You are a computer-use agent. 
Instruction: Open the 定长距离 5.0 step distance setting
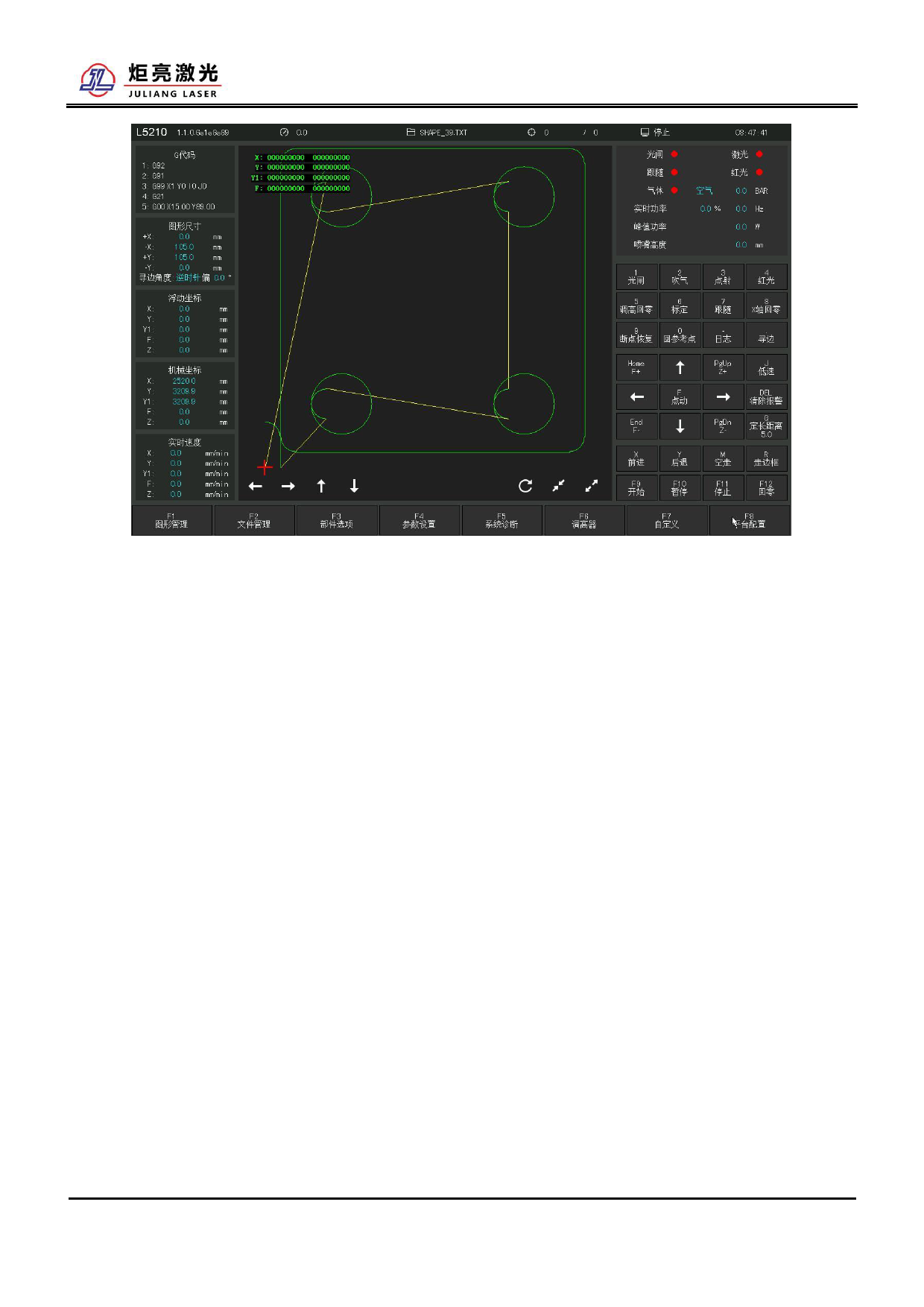766,427
